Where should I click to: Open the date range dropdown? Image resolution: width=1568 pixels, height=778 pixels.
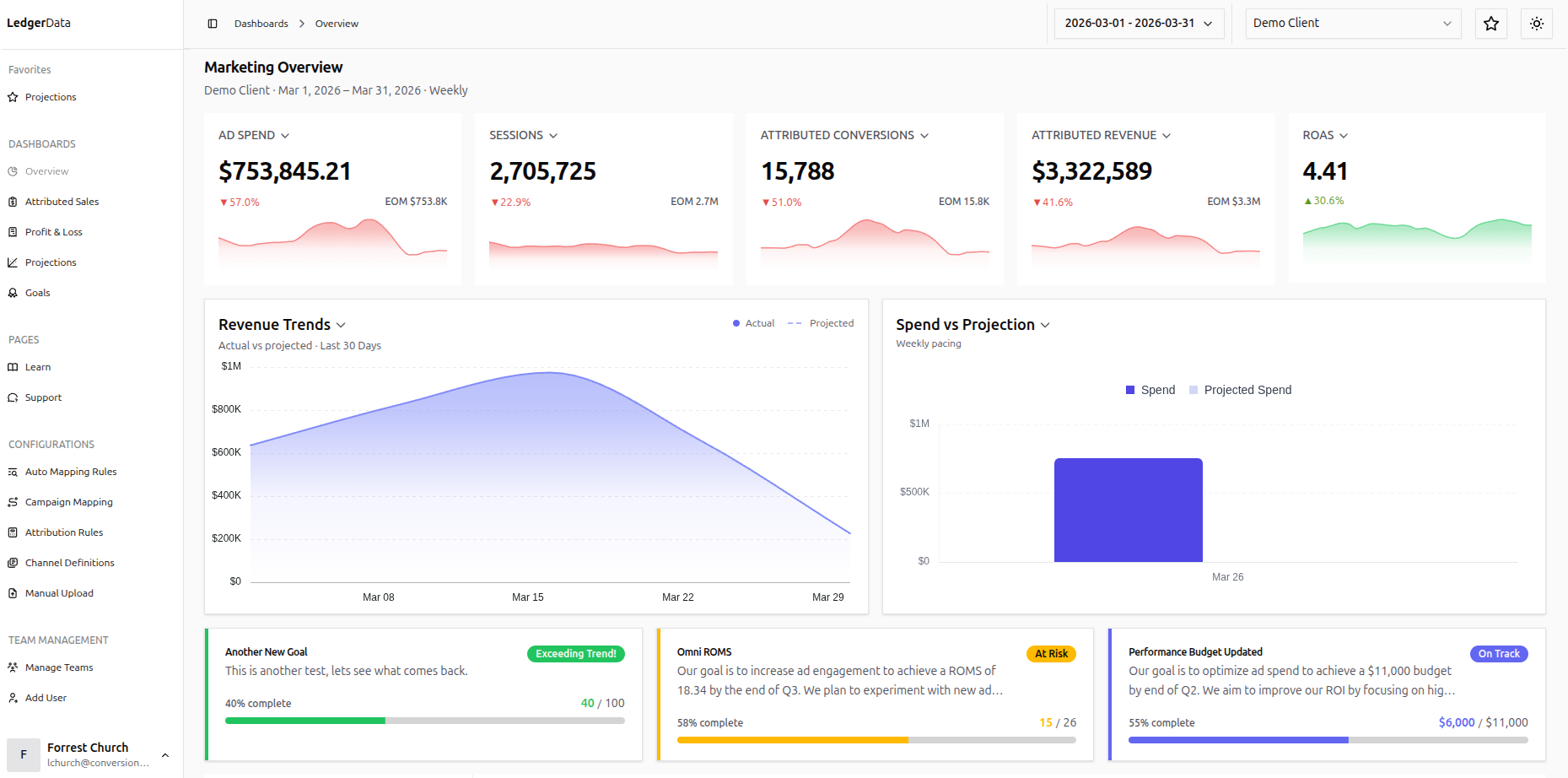[x=1139, y=24]
